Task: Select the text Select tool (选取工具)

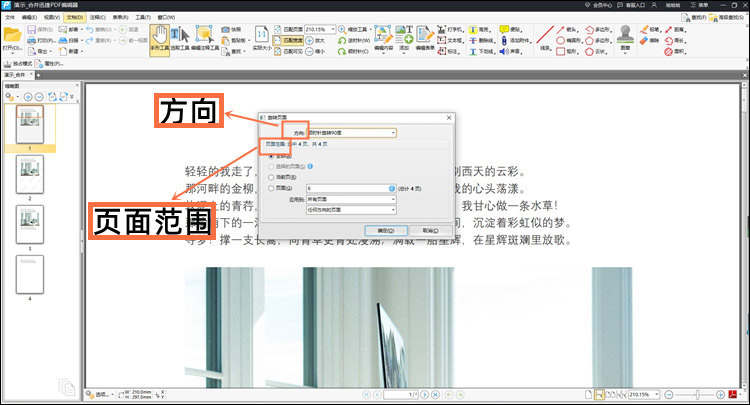Action: coord(180,39)
